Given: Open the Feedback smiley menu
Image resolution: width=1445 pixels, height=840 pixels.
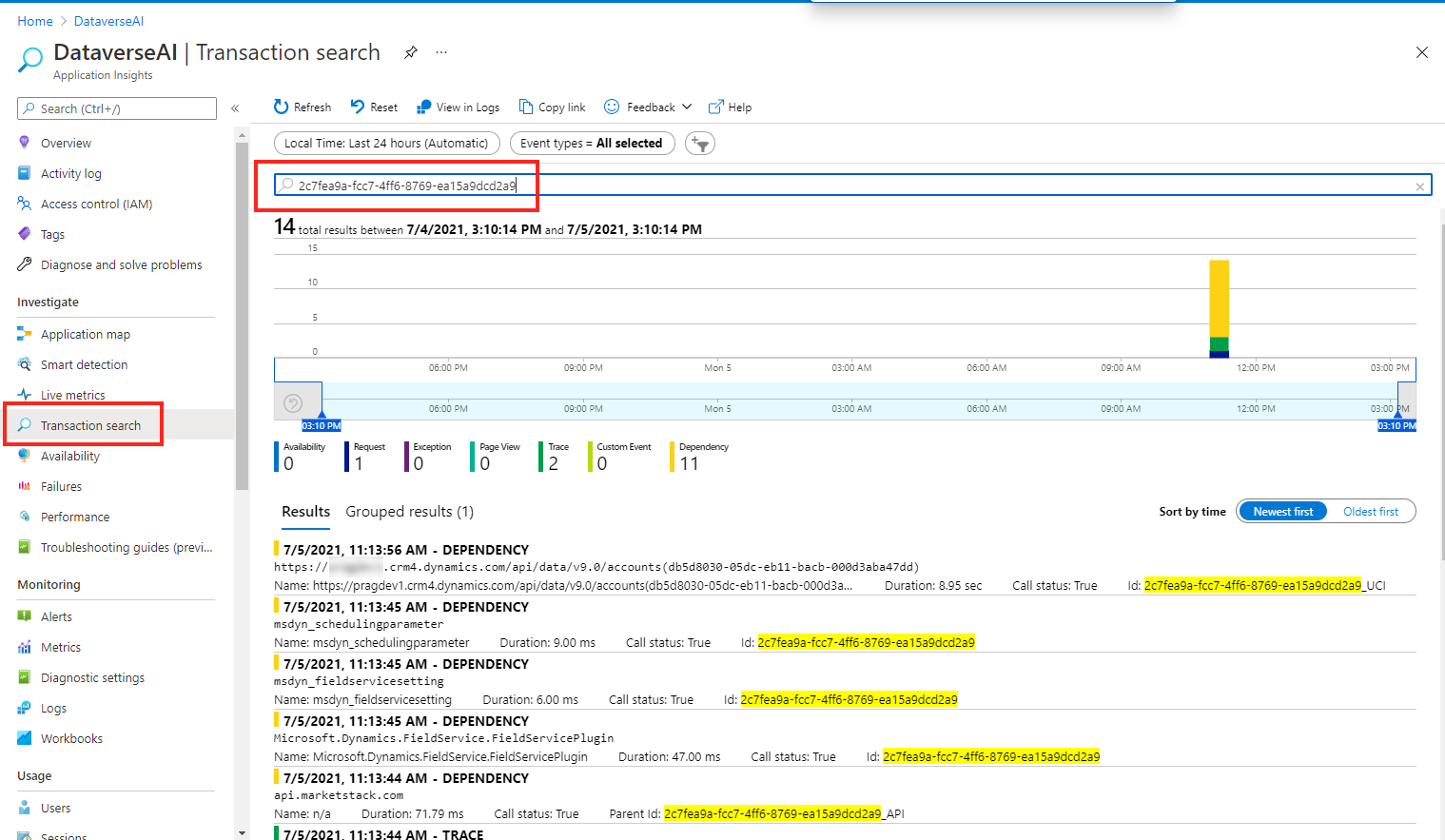Looking at the screenshot, I should [x=612, y=107].
